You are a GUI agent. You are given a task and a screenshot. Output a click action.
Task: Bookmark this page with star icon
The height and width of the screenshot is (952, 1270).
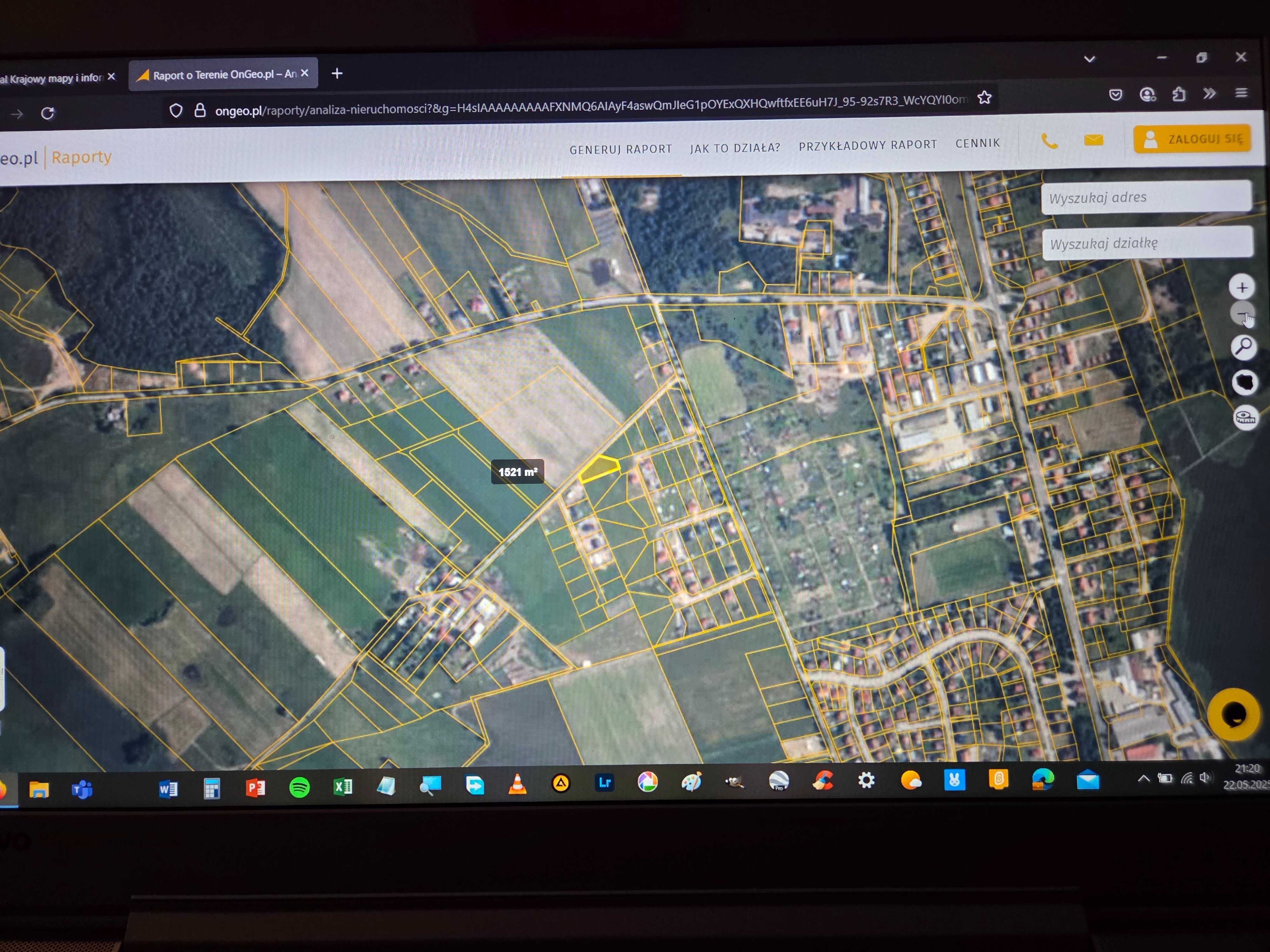(x=985, y=97)
